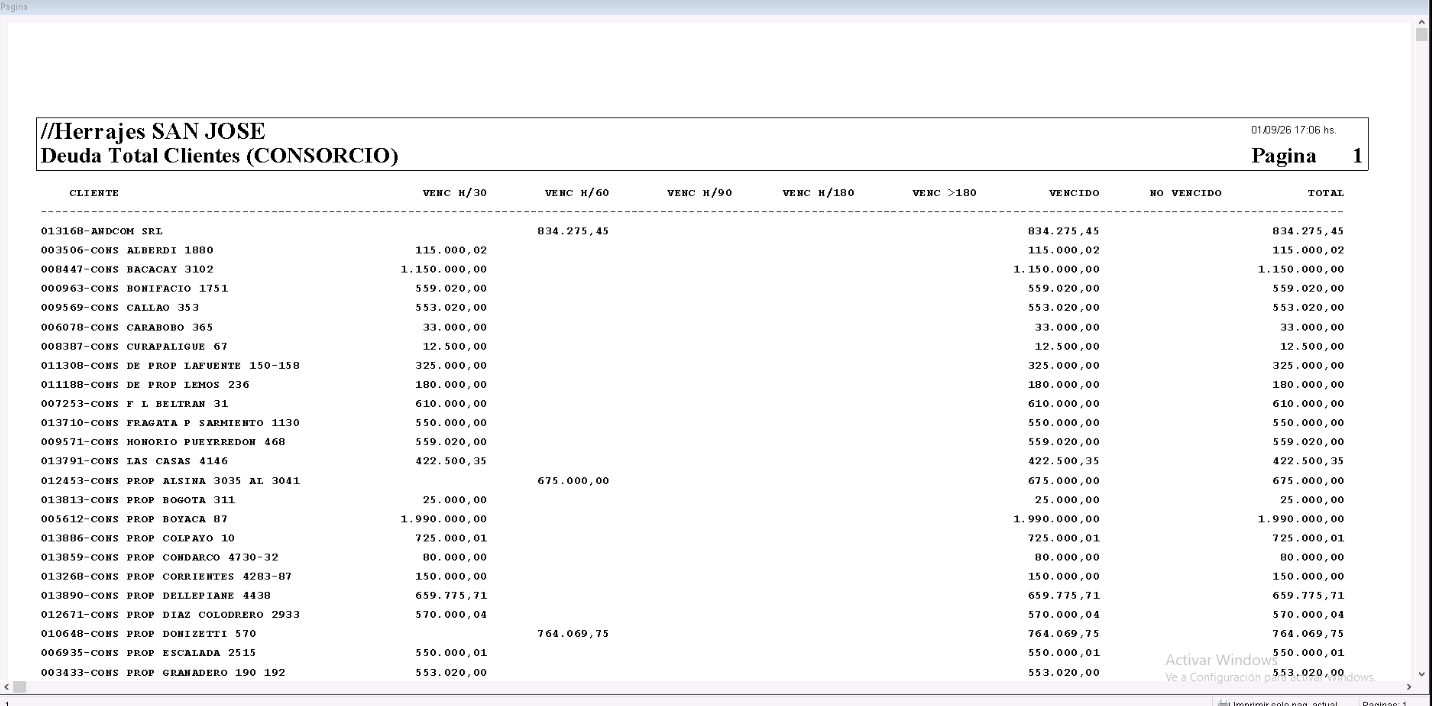
Task: Click the vertical scrollbar down arrow
Action: click(1423, 674)
